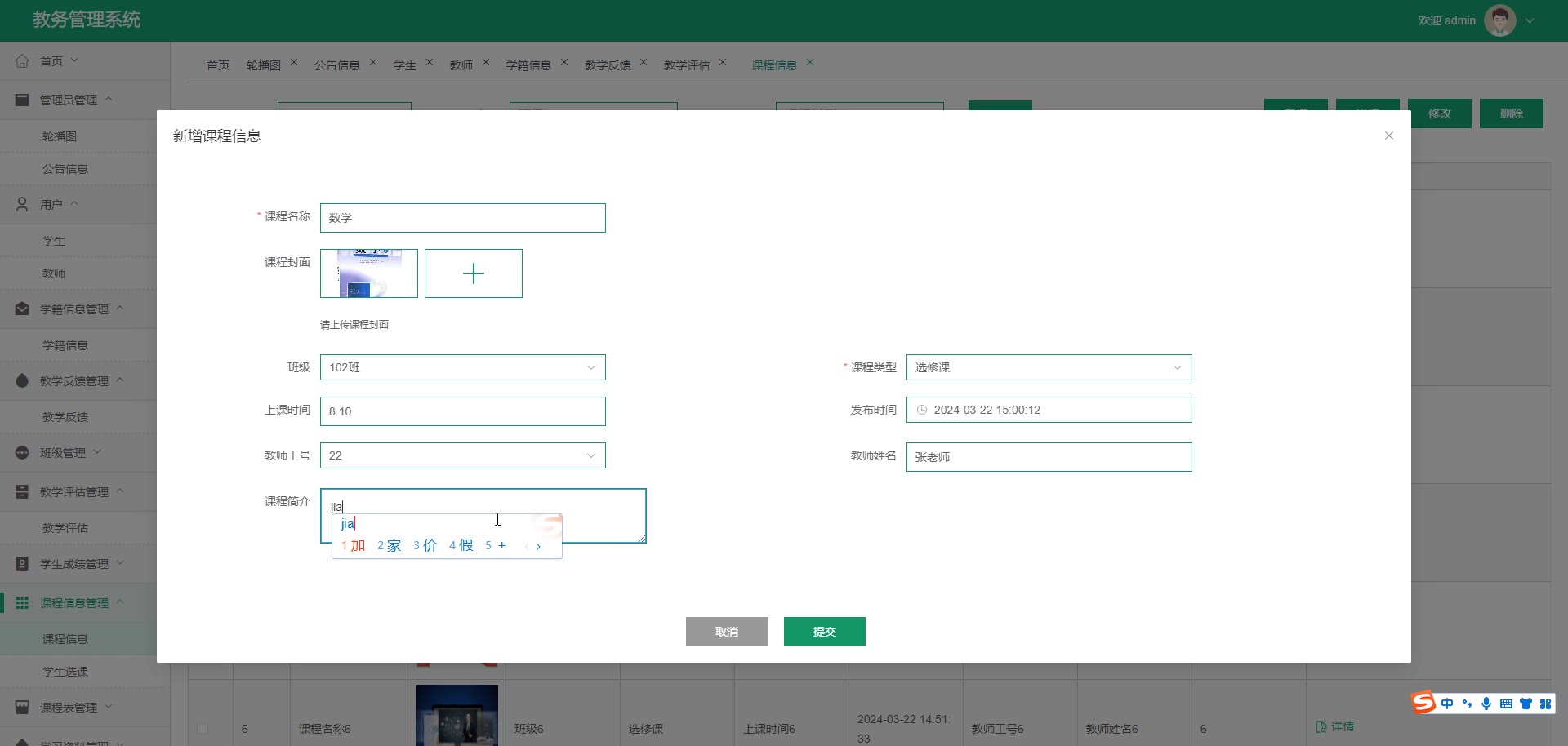This screenshot has width=1568, height=746.
Task: Switch to the 教学评估 tab
Action: coord(686,65)
